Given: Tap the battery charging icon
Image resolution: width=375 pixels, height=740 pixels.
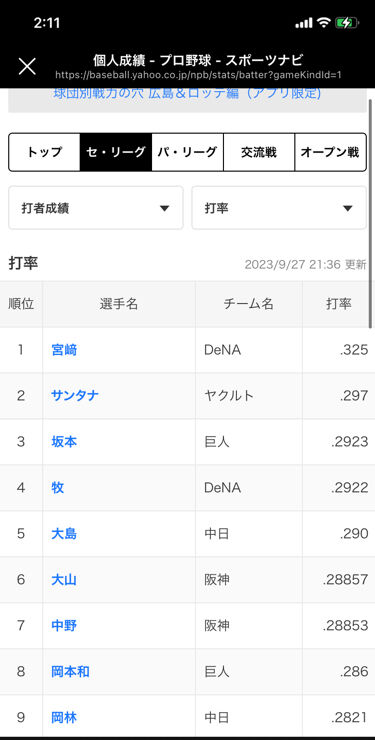Looking at the screenshot, I should (347, 23).
